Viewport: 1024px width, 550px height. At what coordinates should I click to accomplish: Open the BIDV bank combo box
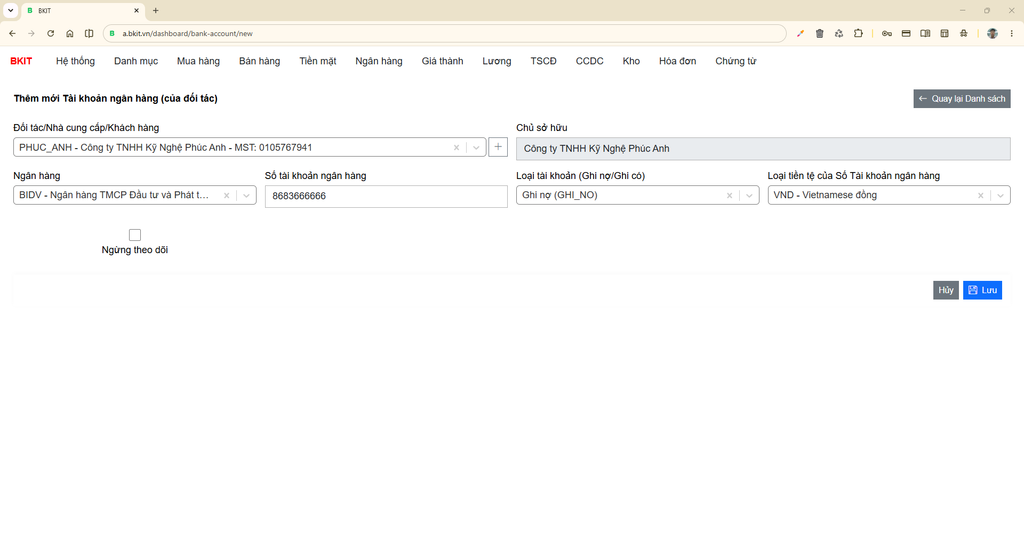pyautogui.click(x=135, y=195)
